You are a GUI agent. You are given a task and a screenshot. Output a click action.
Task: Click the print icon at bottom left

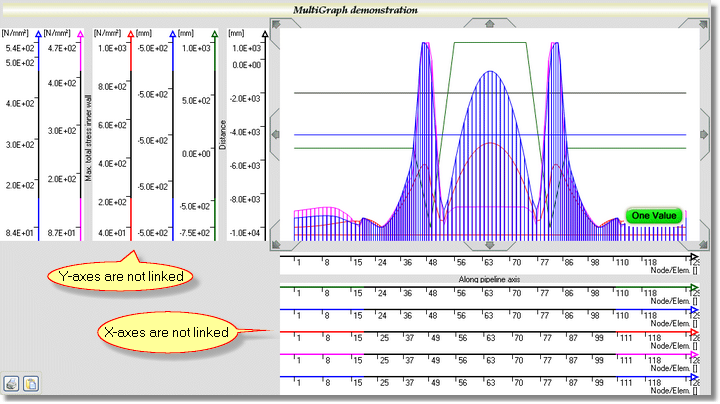tap(13, 383)
